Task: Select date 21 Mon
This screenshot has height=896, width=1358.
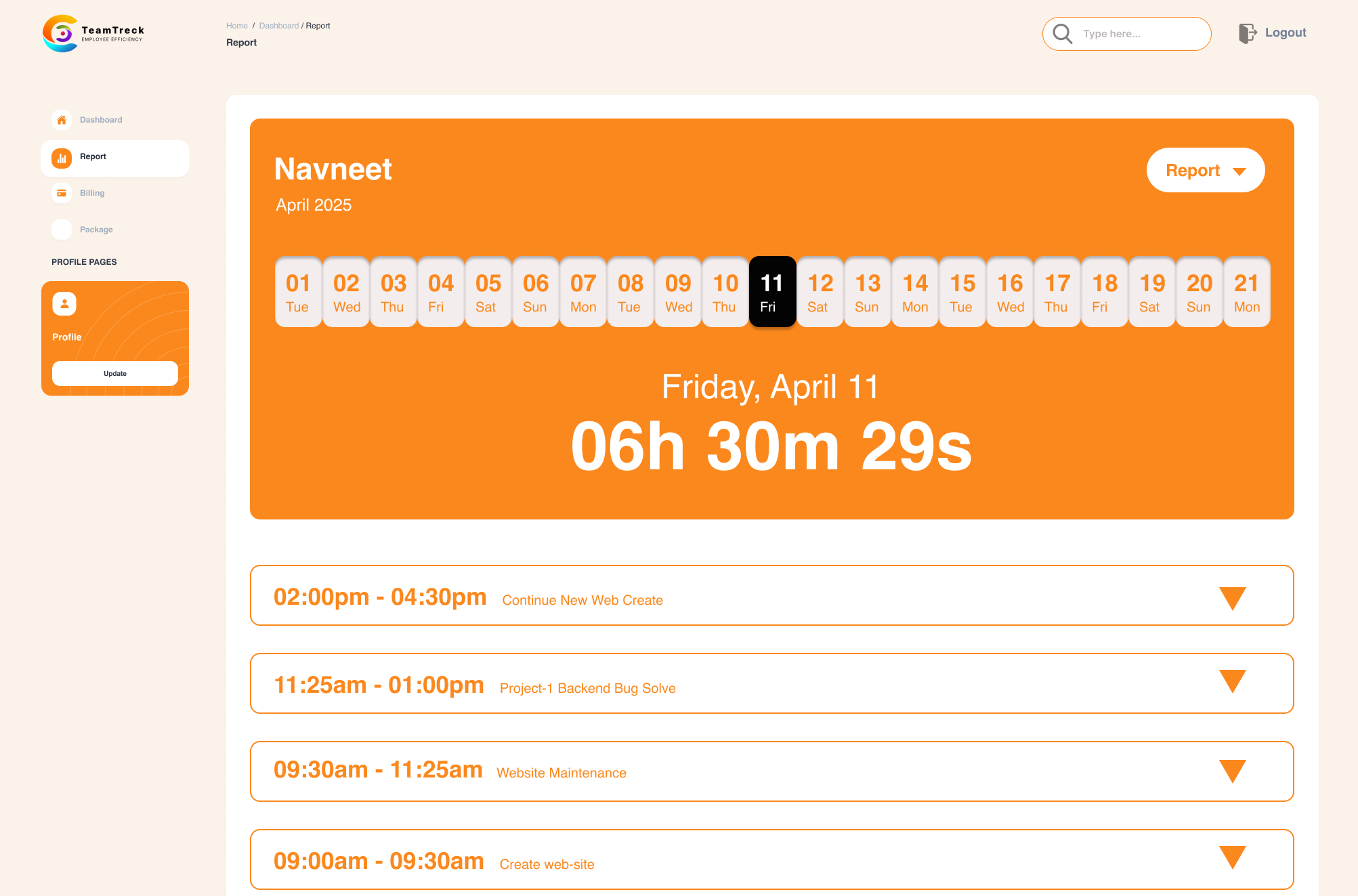Action: [x=1247, y=292]
